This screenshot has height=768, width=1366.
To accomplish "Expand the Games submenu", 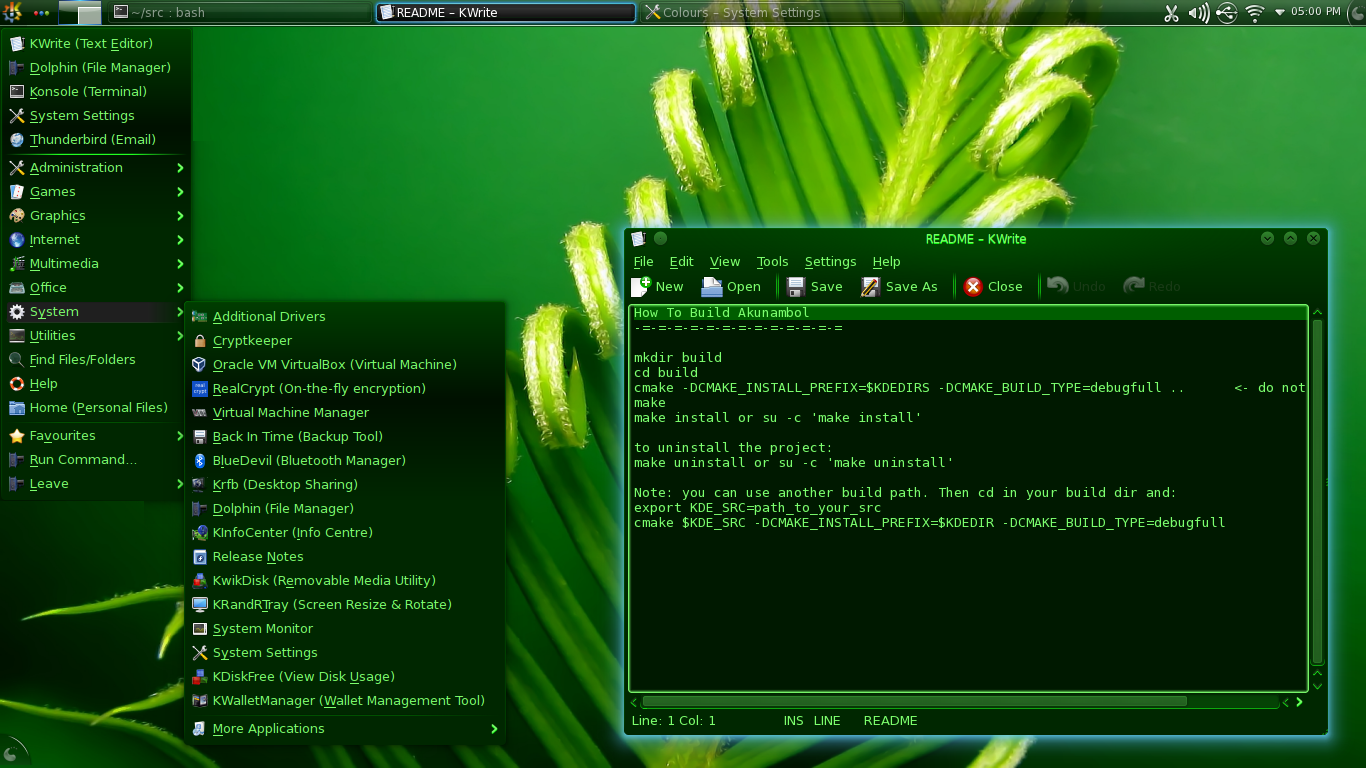I will [97, 191].
